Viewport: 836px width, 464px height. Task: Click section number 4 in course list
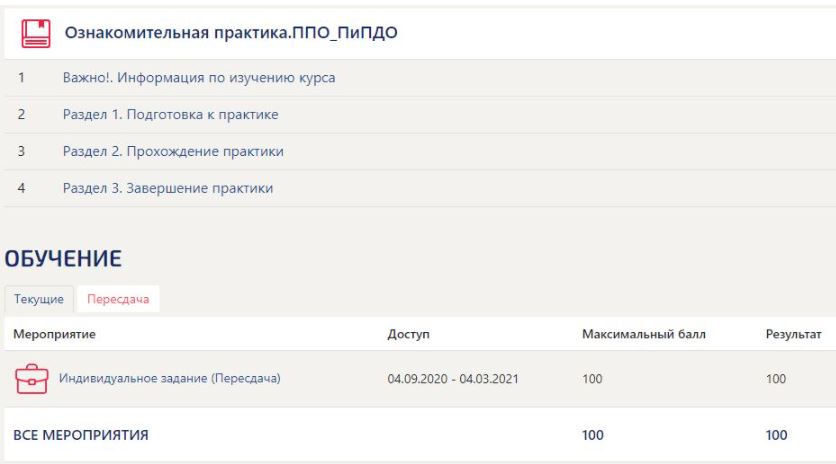[21, 187]
